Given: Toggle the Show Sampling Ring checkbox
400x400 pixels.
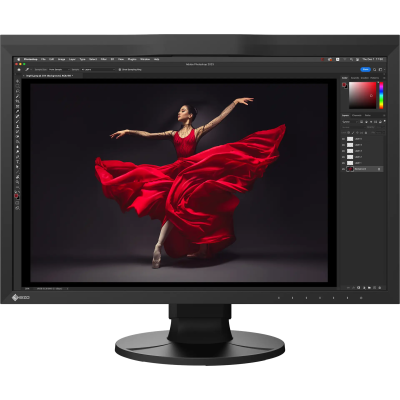Looking at the screenshot, I should [120, 70].
